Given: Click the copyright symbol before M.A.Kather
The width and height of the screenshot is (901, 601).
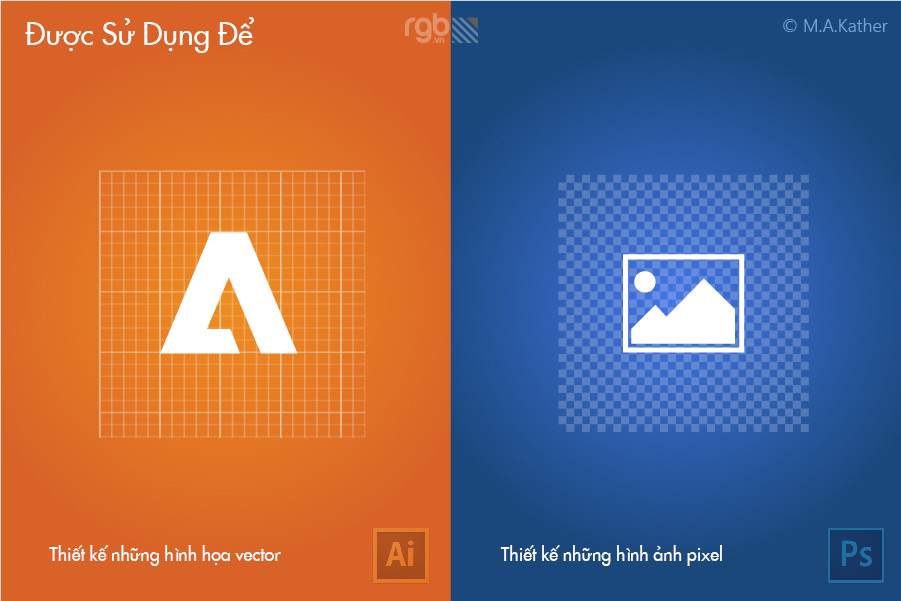Looking at the screenshot, I should click(x=790, y=26).
